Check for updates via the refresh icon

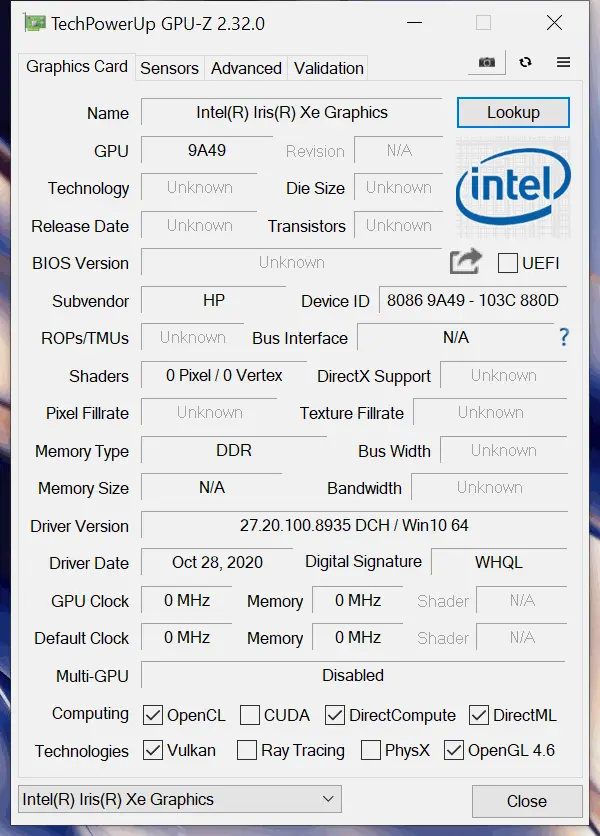(x=525, y=62)
